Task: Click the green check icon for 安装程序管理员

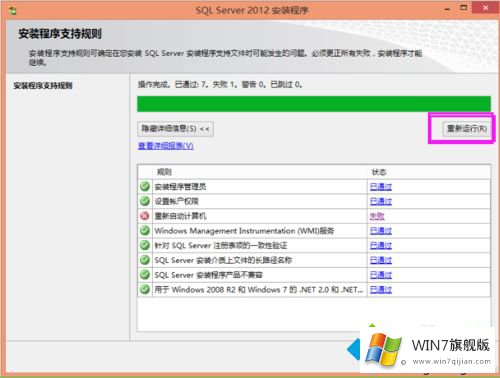Action: pos(145,186)
